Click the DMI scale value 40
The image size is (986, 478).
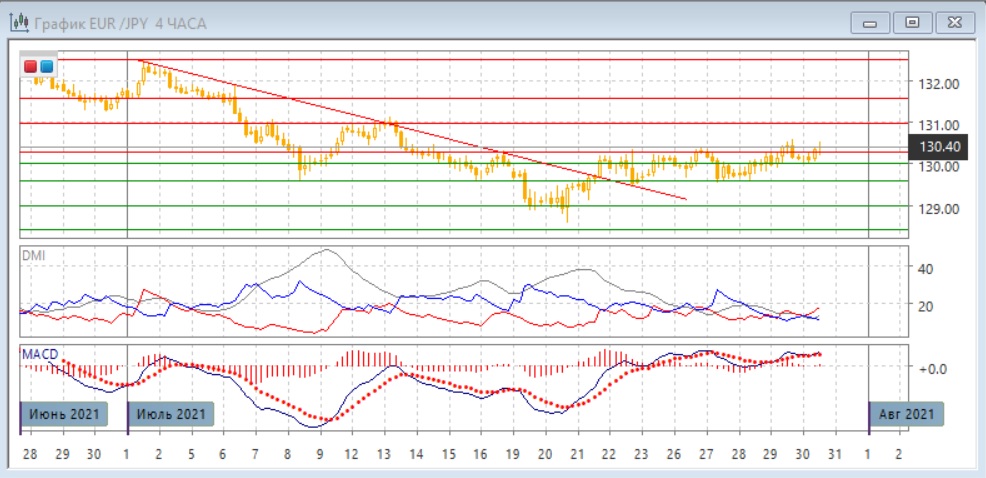click(925, 268)
